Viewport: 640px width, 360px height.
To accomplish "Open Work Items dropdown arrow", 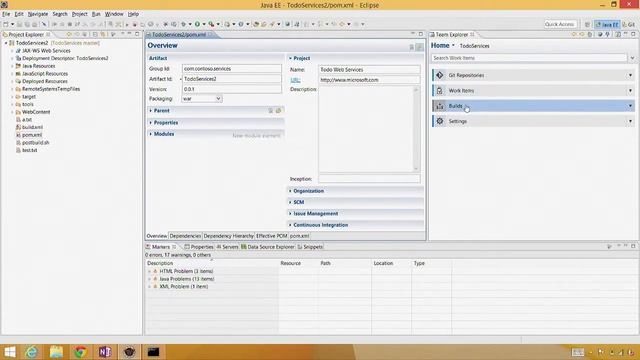I will [x=630, y=91].
